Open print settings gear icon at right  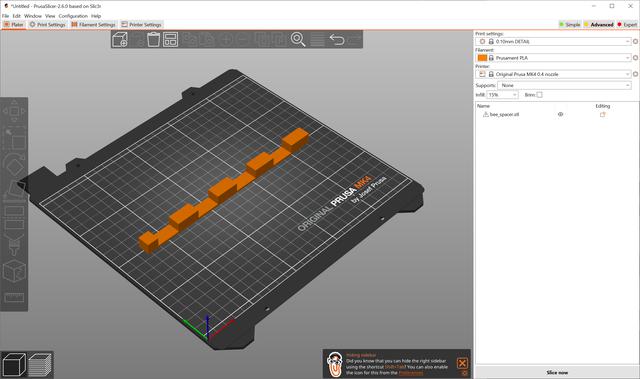[635, 42]
